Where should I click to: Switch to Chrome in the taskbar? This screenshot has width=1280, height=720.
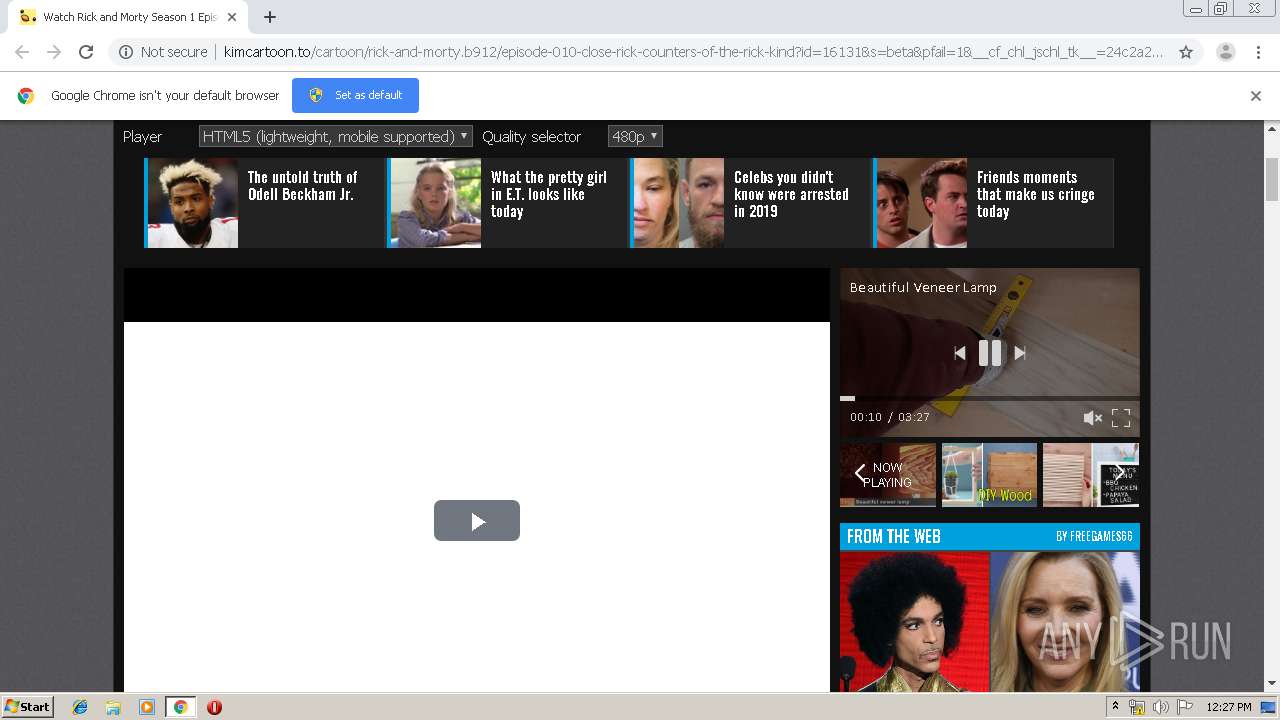180,707
